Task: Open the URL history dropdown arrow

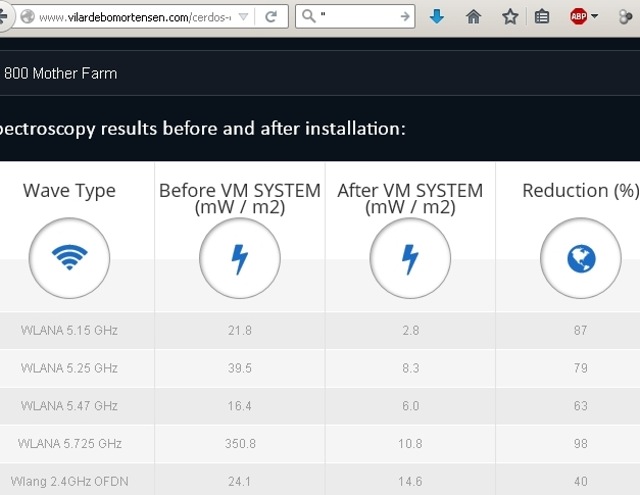Action: pyautogui.click(x=243, y=17)
